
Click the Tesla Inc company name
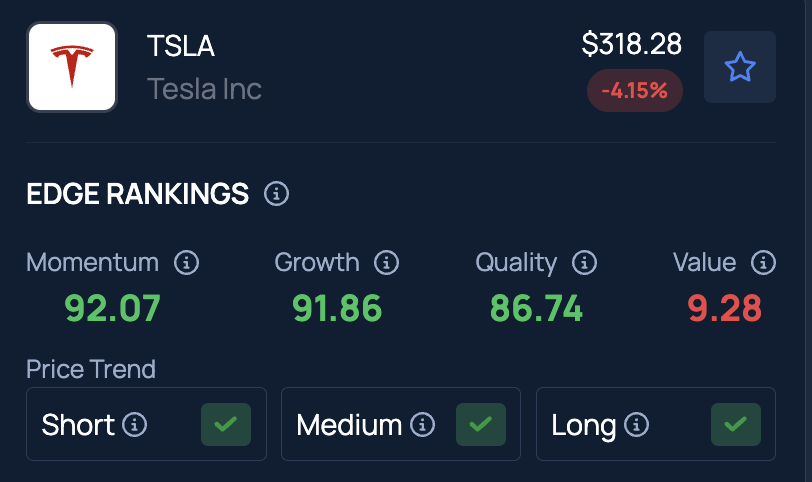205,89
